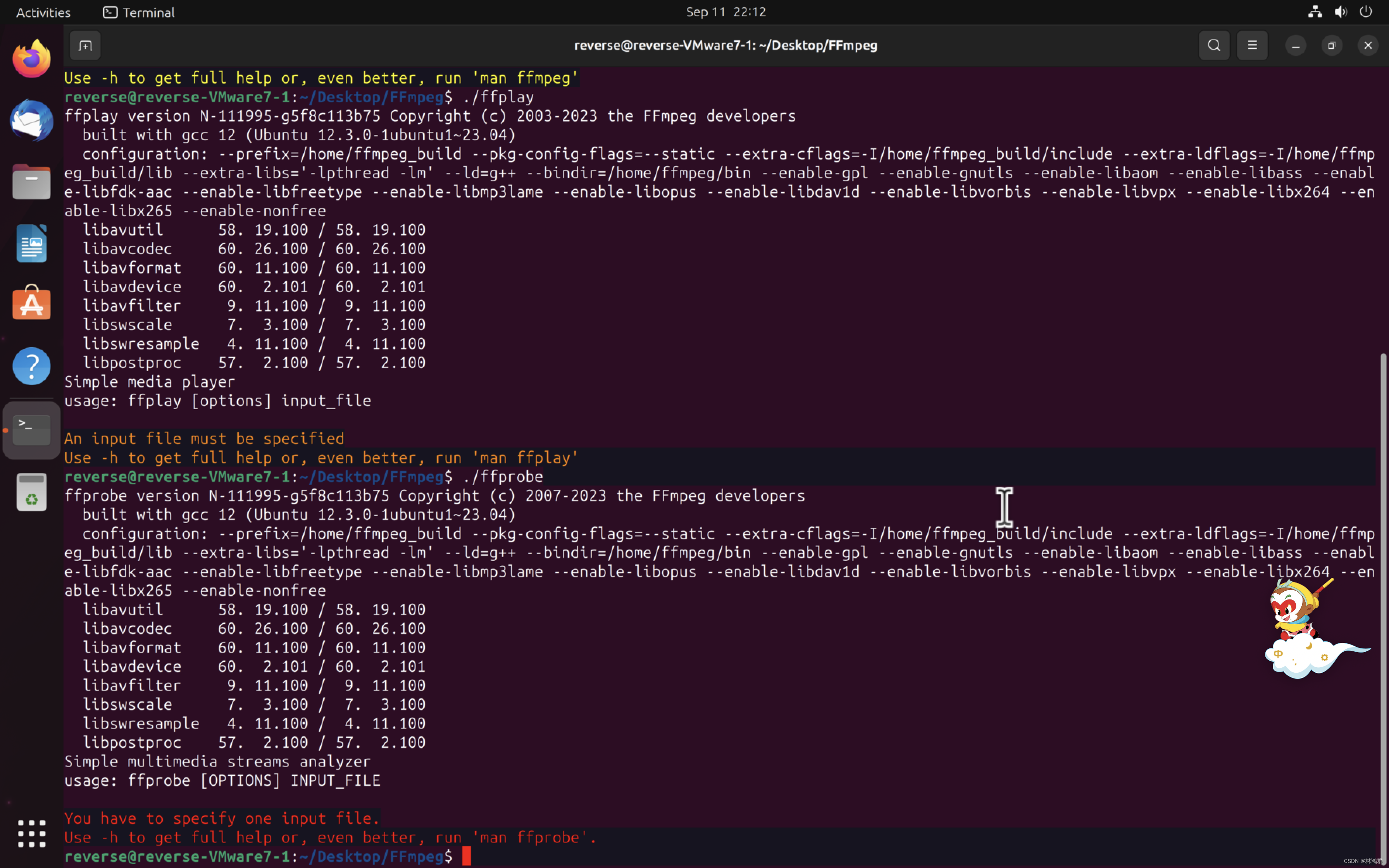Open the clock showing Sep 11 22:12
The height and width of the screenshot is (868, 1389).
pyautogui.click(x=726, y=12)
